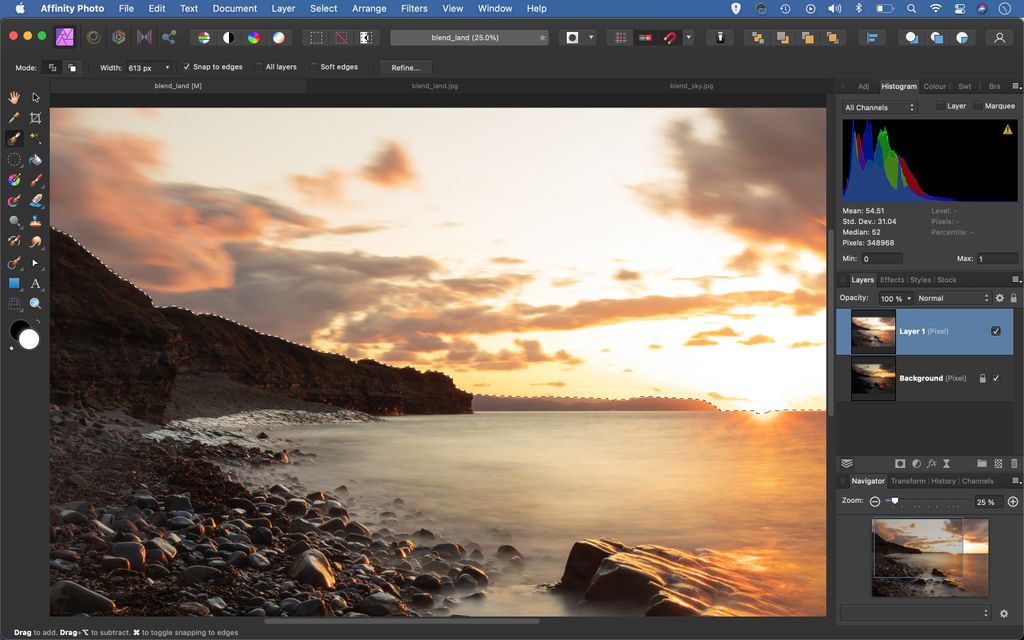Click the Background layer thumbnail

[873, 378]
